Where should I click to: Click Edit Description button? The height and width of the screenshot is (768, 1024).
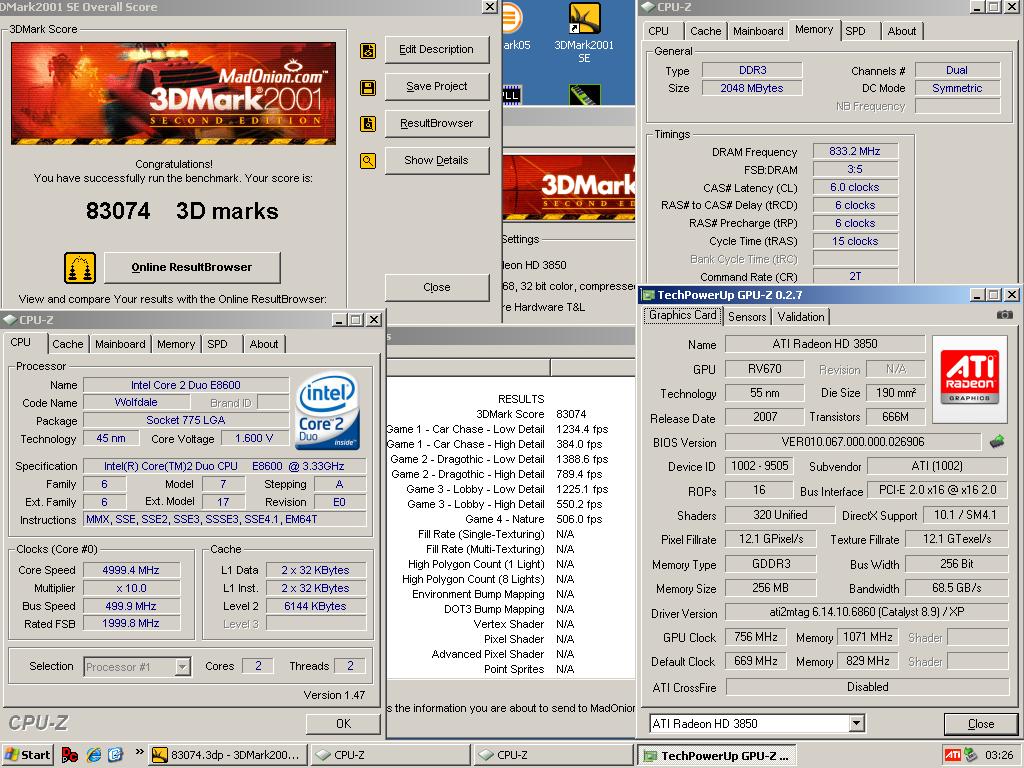pos(436,50)
